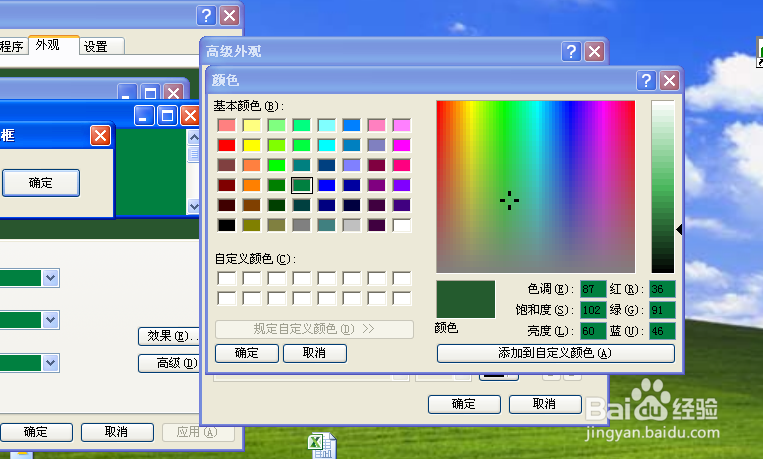Select the purple swatch in the fourth row

(x=377, y=185)
